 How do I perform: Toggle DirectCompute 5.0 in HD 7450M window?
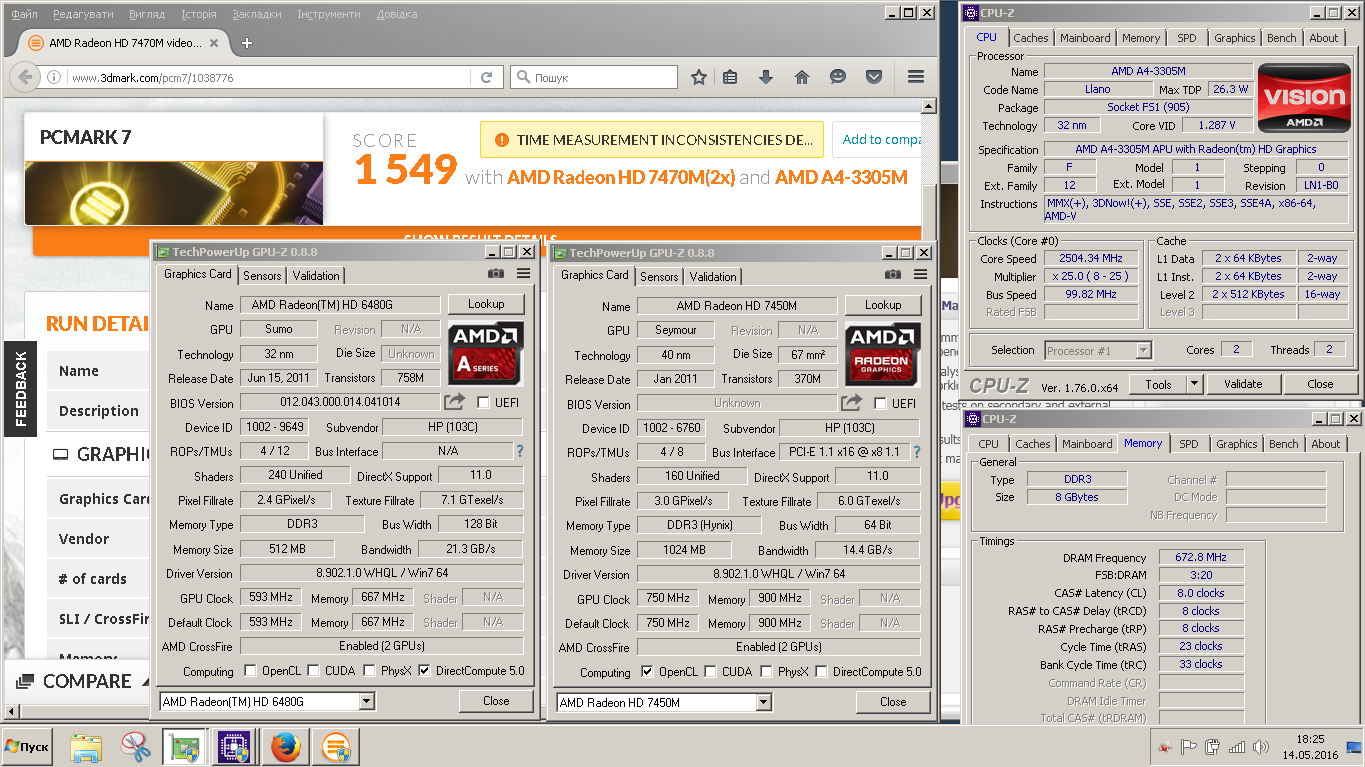point(822,671)
